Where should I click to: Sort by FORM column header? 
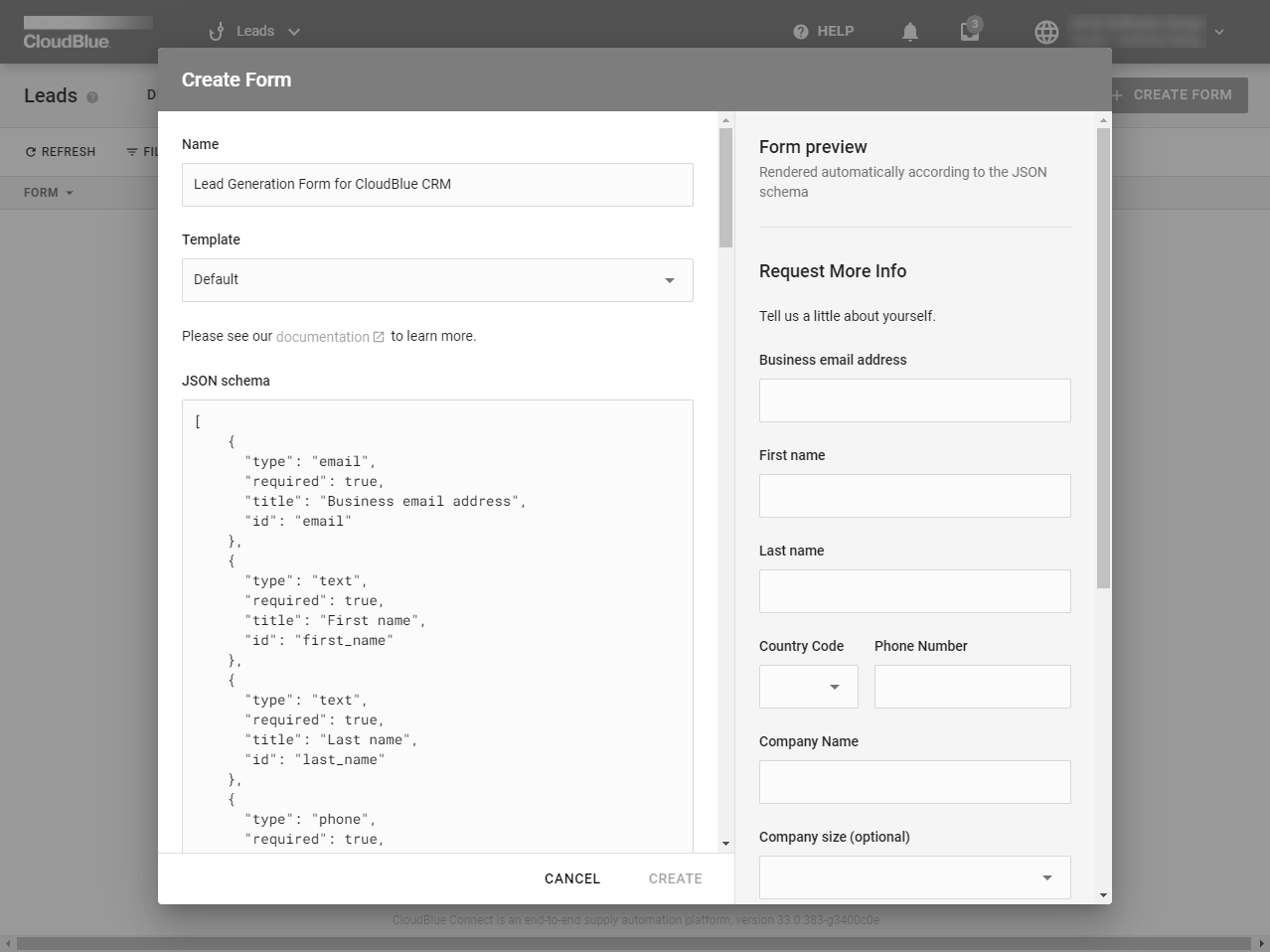[x=49, y=193]
